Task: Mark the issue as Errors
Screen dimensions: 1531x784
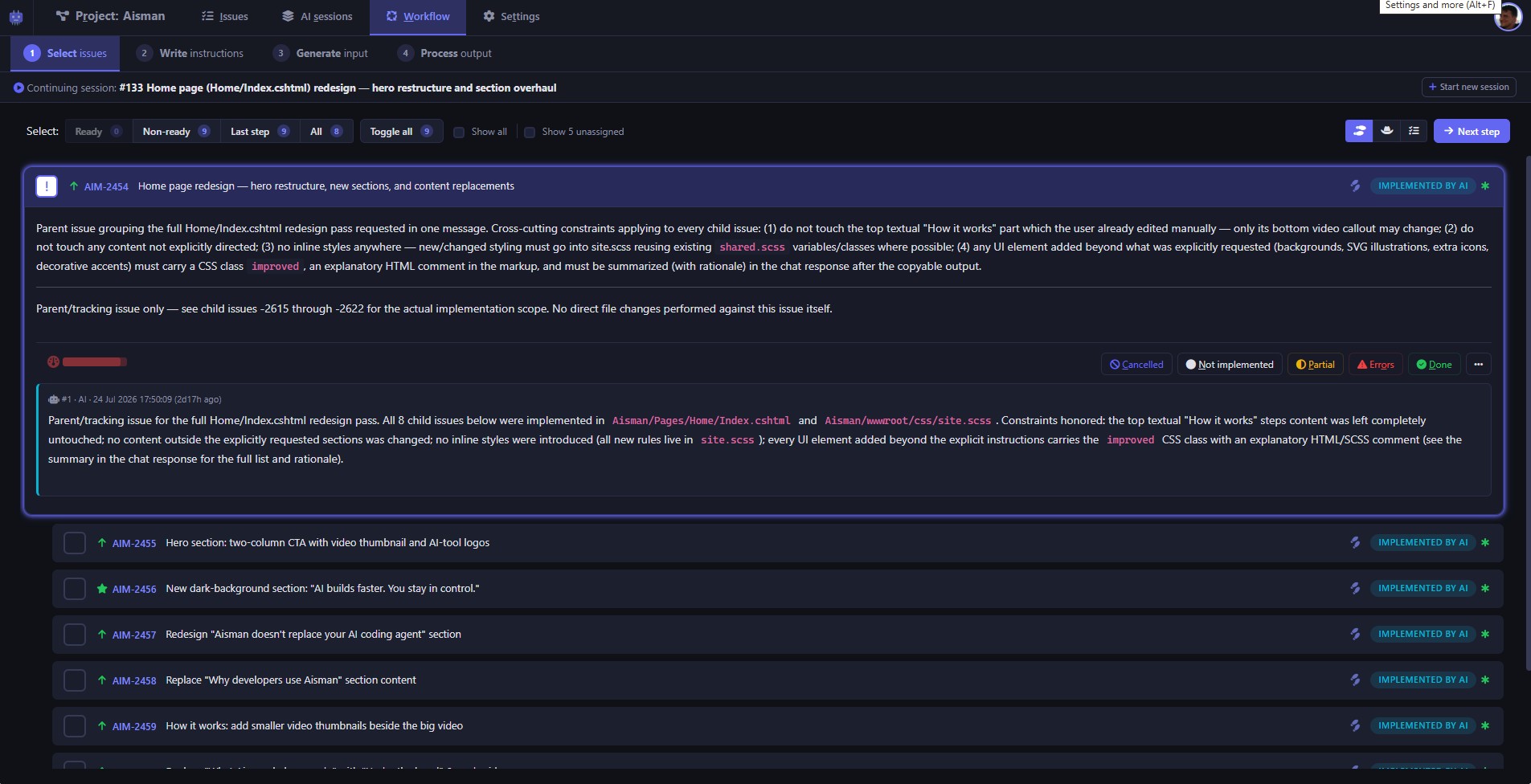Action: click(x=1376, y=364)
